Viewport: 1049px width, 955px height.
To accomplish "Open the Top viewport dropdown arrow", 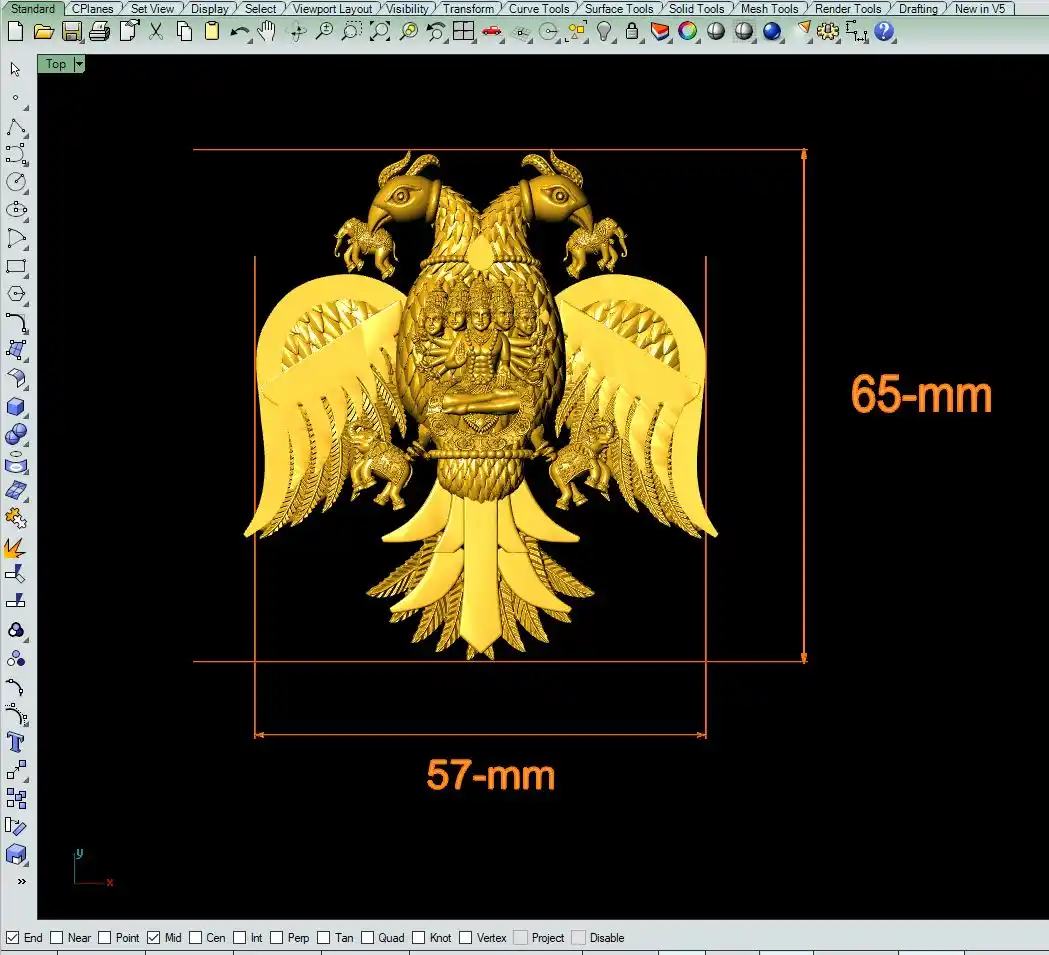I will (x=79, y=64).
